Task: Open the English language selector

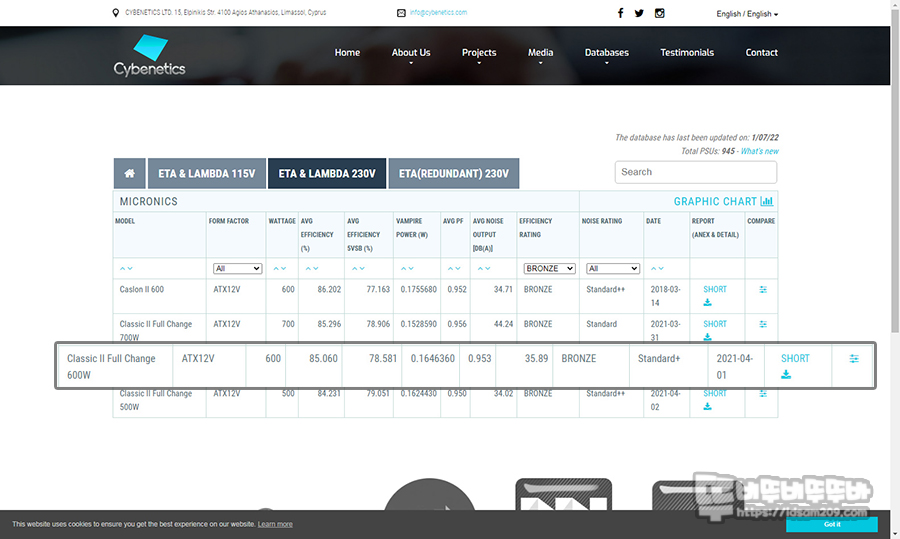Action: coord(747,14)
